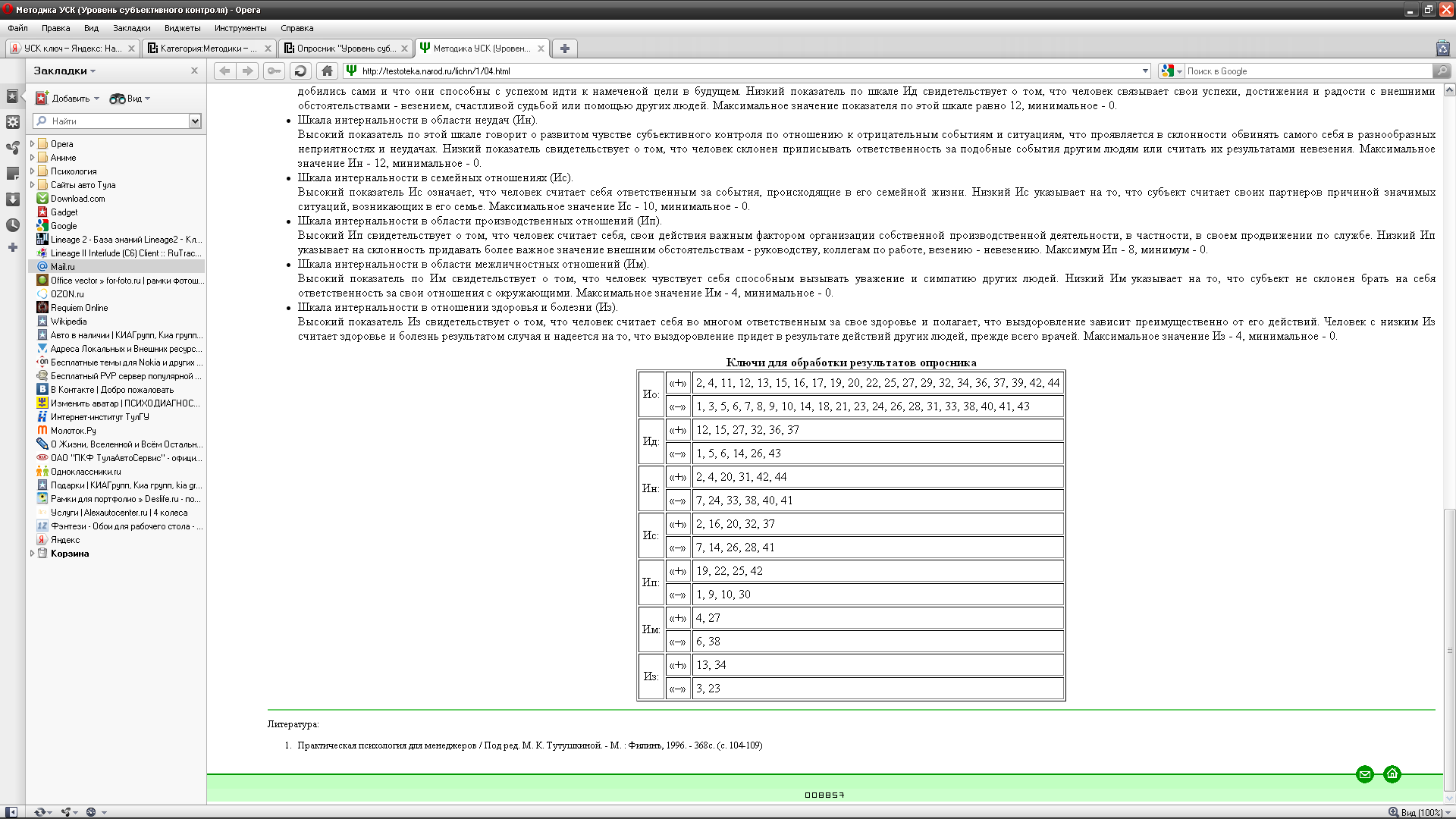Open the Download.com bookmark
The width and height of the screenshot is (1456, 819).
(x=78, y=199)
